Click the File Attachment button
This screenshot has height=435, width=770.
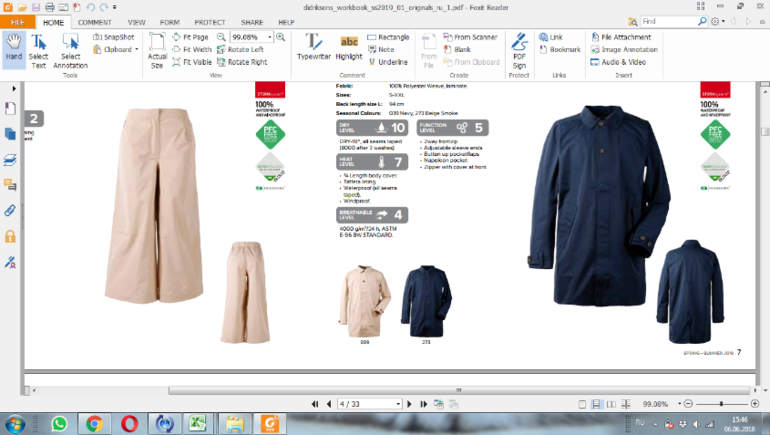point(620,37)
